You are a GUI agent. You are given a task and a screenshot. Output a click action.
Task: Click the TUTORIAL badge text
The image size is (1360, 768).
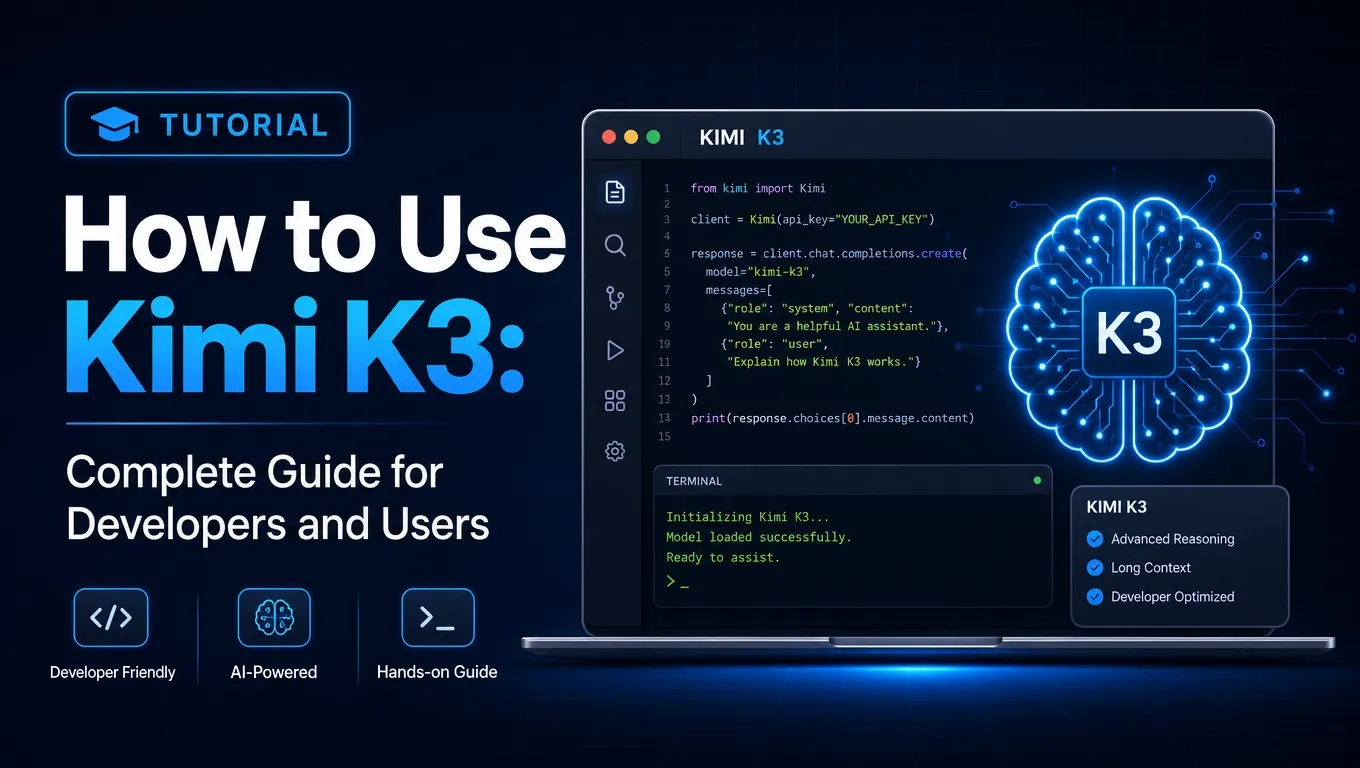click(x=244, y=125)
